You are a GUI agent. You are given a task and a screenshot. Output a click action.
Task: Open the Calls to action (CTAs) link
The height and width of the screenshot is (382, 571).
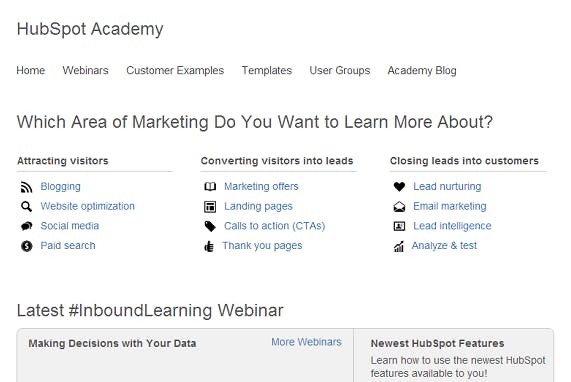(275, 226)
